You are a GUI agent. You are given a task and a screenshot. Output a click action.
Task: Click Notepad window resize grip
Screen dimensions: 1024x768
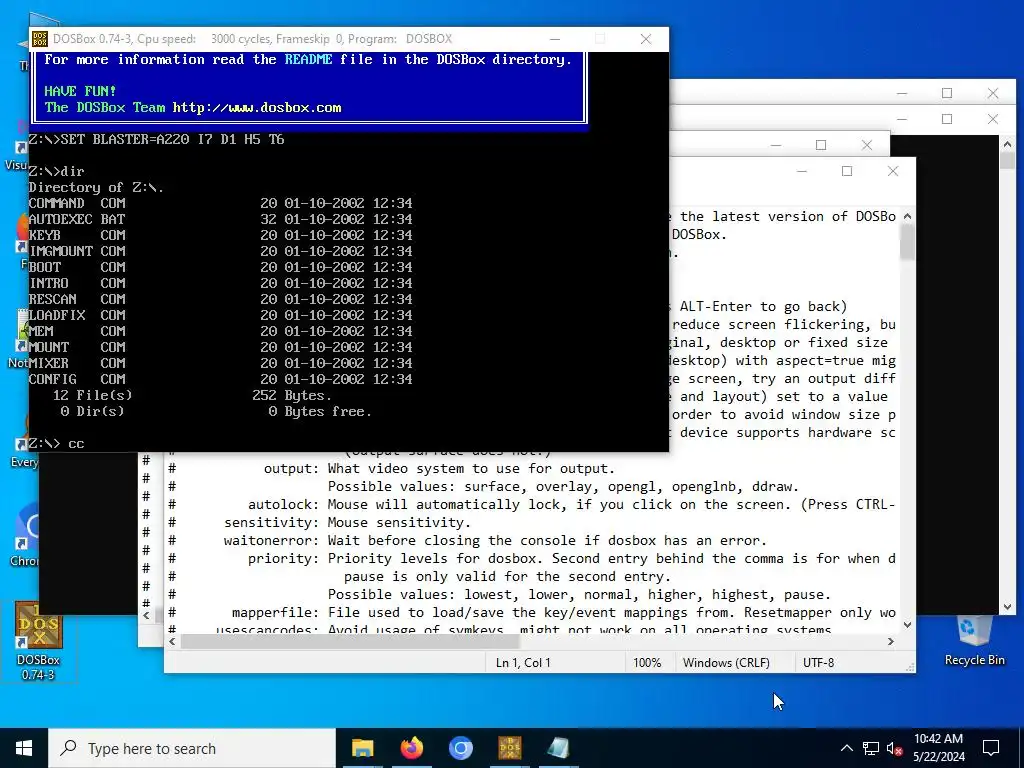pos(910,667)
